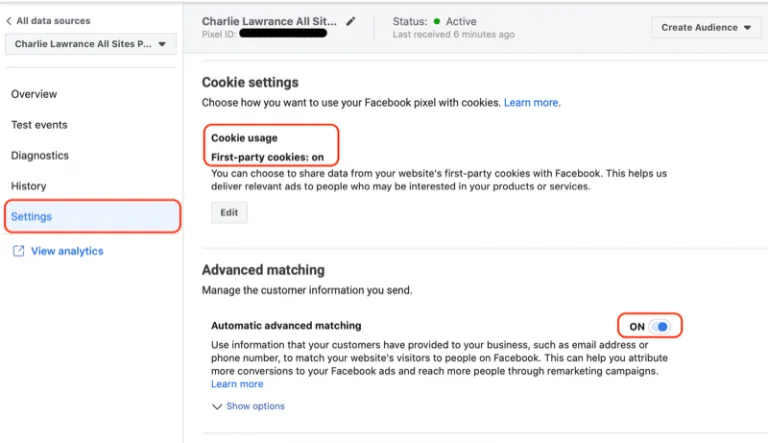Click the Charlie Lawrance All Sites pixel title
768x443 pixels.
coord(270,20)
